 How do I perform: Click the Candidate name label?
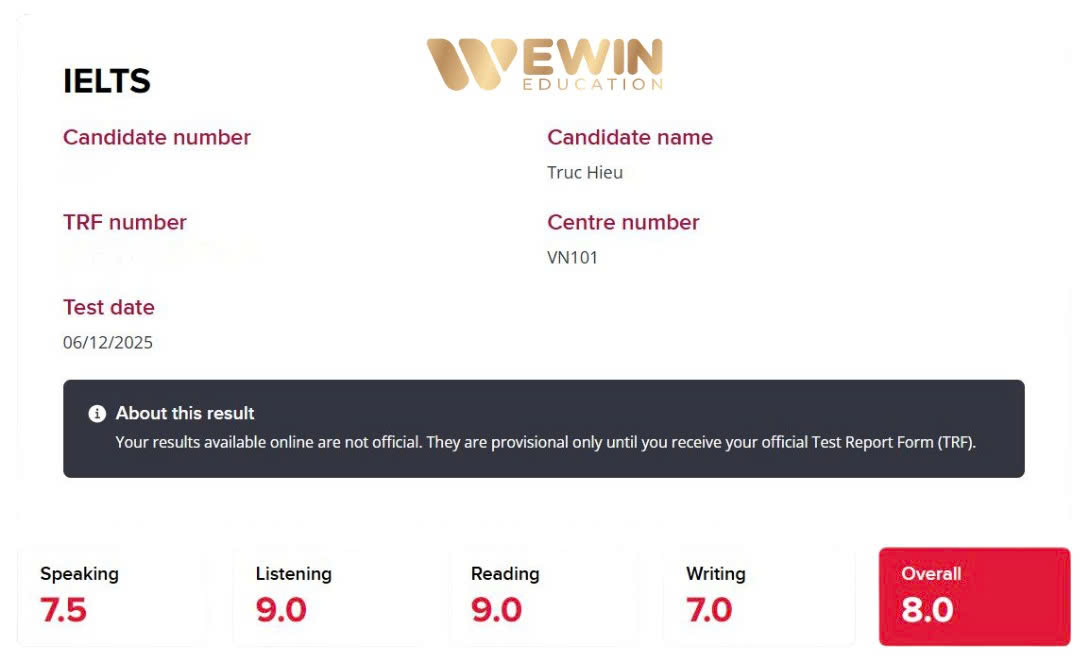point(630,137)
